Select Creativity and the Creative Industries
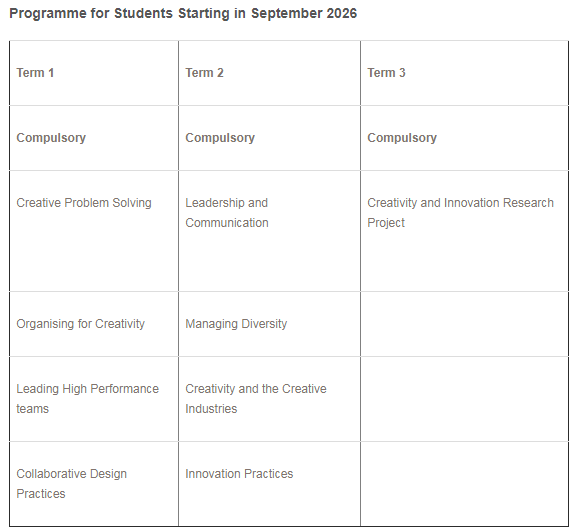The width and height of the screenshot is (577, 532). click(x=256, y=399)
